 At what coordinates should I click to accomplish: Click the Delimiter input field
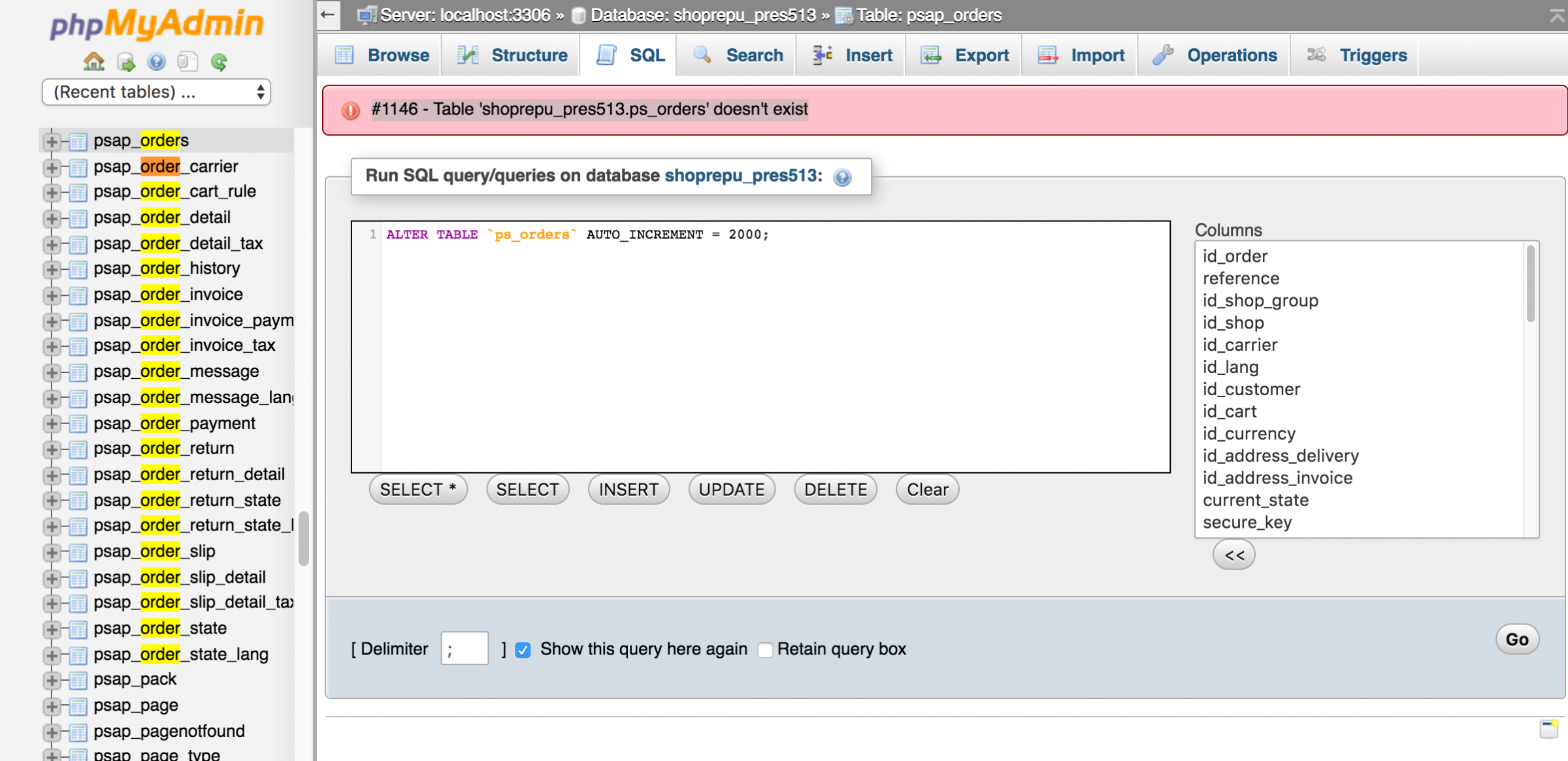[465, 649]
